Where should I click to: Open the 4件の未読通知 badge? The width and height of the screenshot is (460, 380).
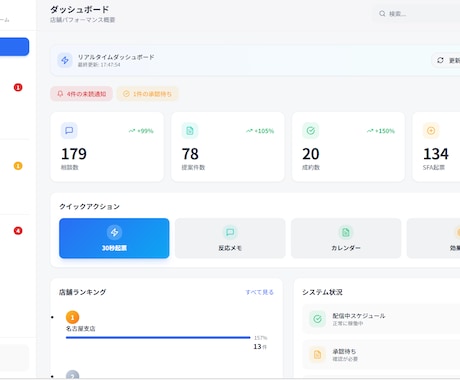tap(81, 94)
